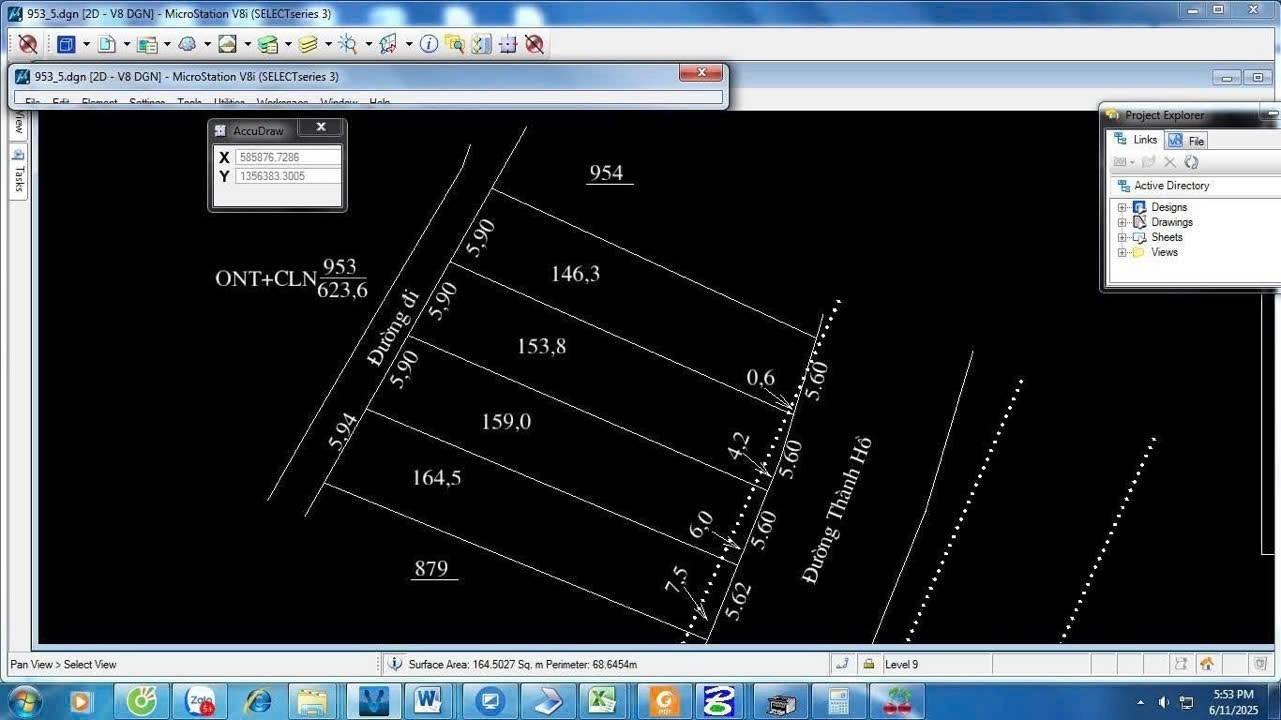Click Project Explorer refresh arrows icon
The height and width of the screenshot is (720, 1281).
1191,162
